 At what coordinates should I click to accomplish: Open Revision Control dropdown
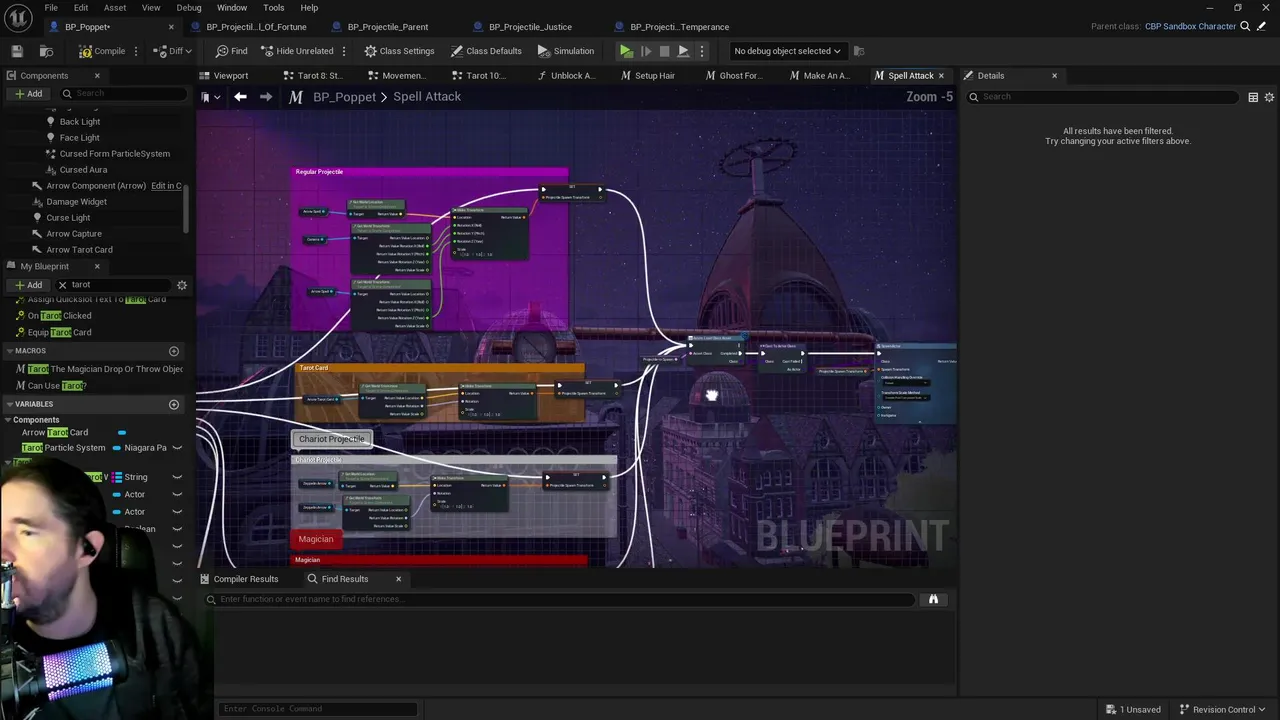(x=1223, y=709)
